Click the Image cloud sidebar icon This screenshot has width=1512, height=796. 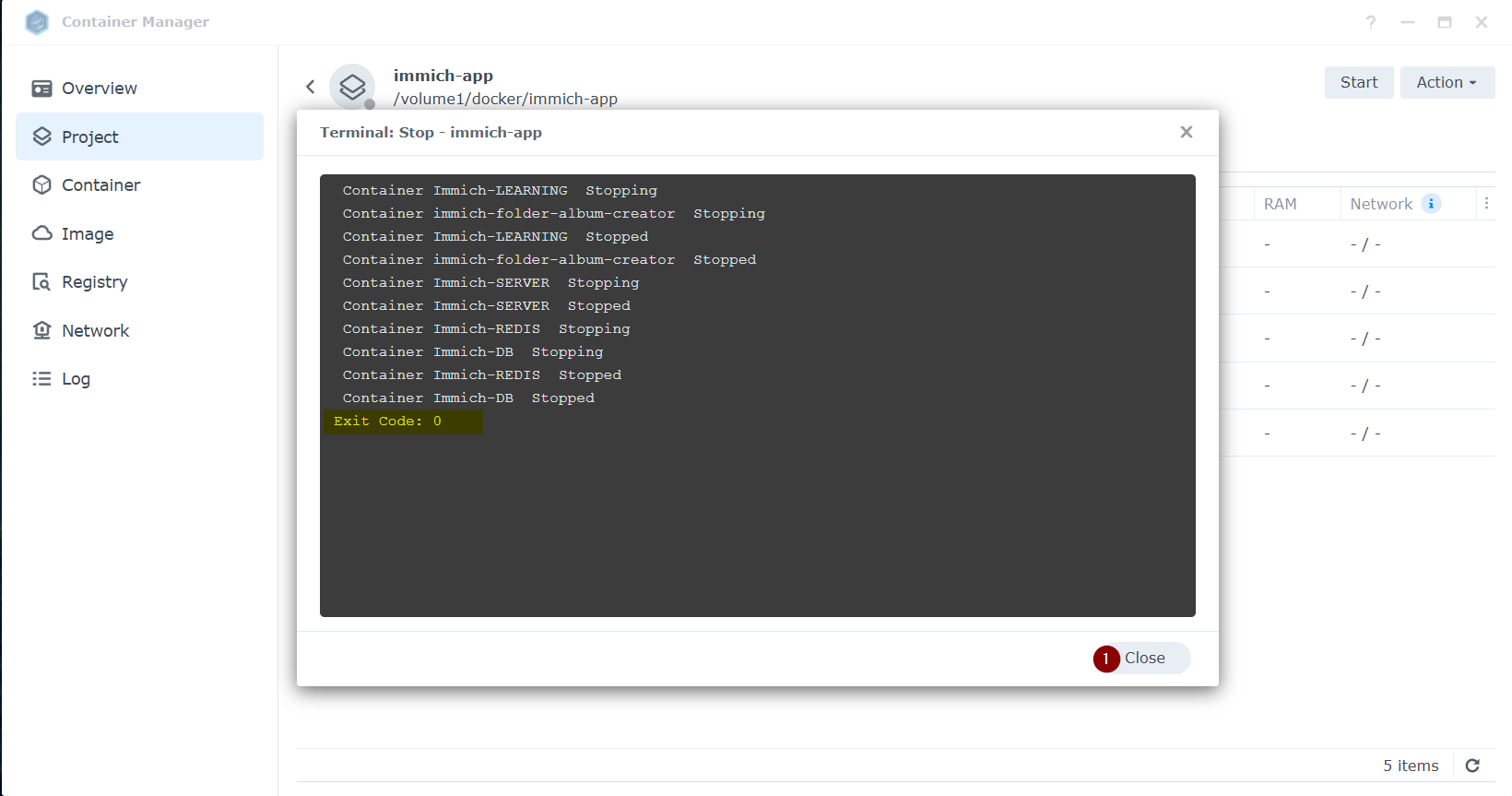coord(41,233)
